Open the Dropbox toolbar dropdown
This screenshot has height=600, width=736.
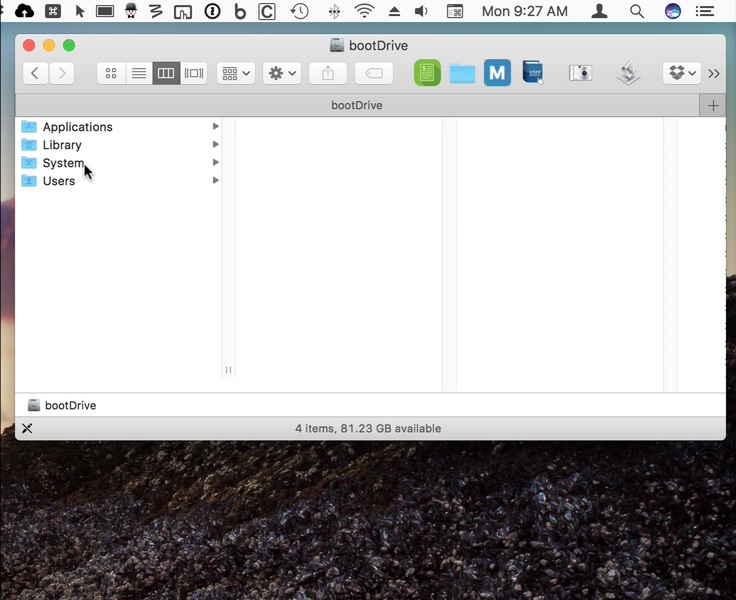click(682, 73)
